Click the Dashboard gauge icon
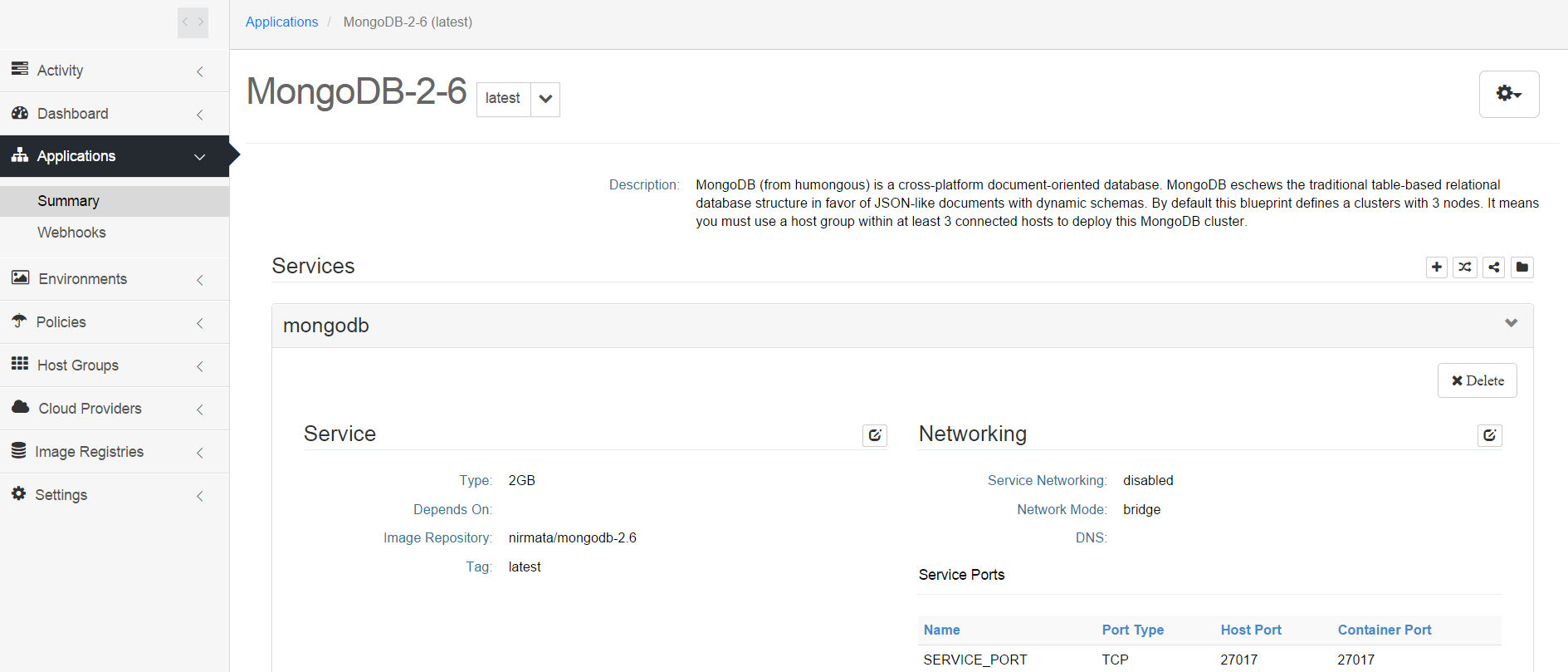The height and width of the screenshot is (672, 1568). 20,113
